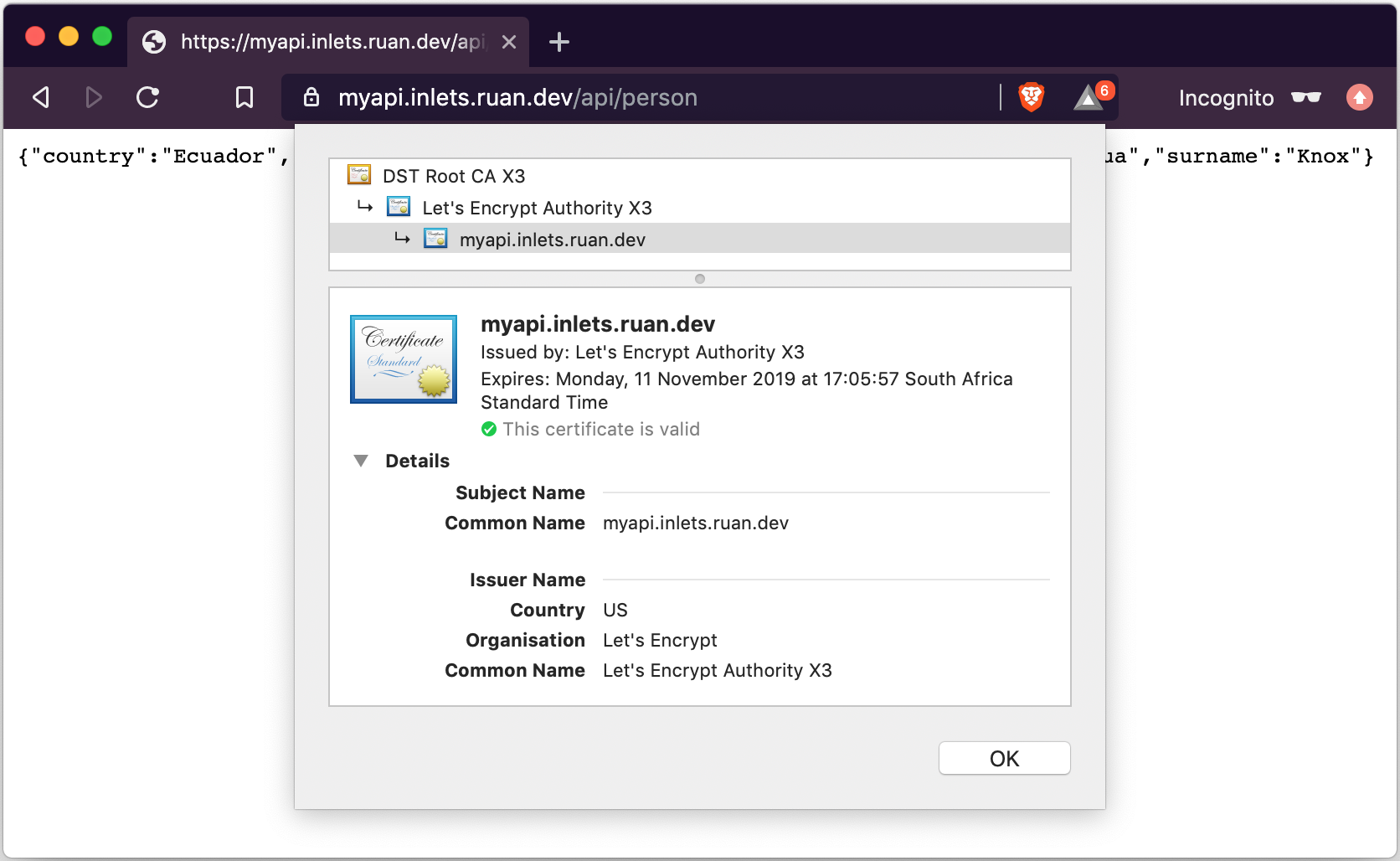Image resolution: width=1400 pixels, height=861 pixels.
Task: Click the forward navigation arrow
Action: pos(94,97)
